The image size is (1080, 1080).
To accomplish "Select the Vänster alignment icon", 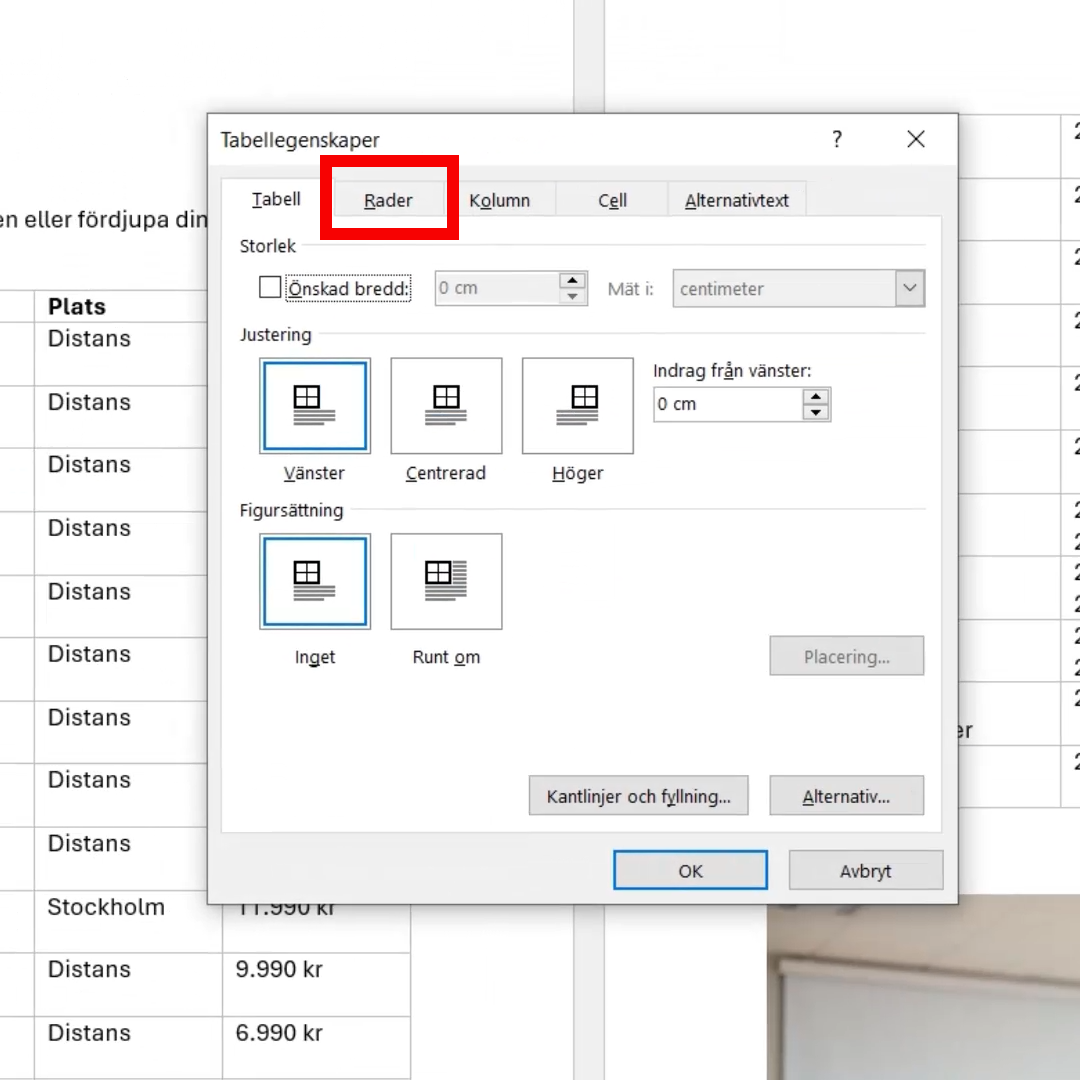I will (314, 405).
